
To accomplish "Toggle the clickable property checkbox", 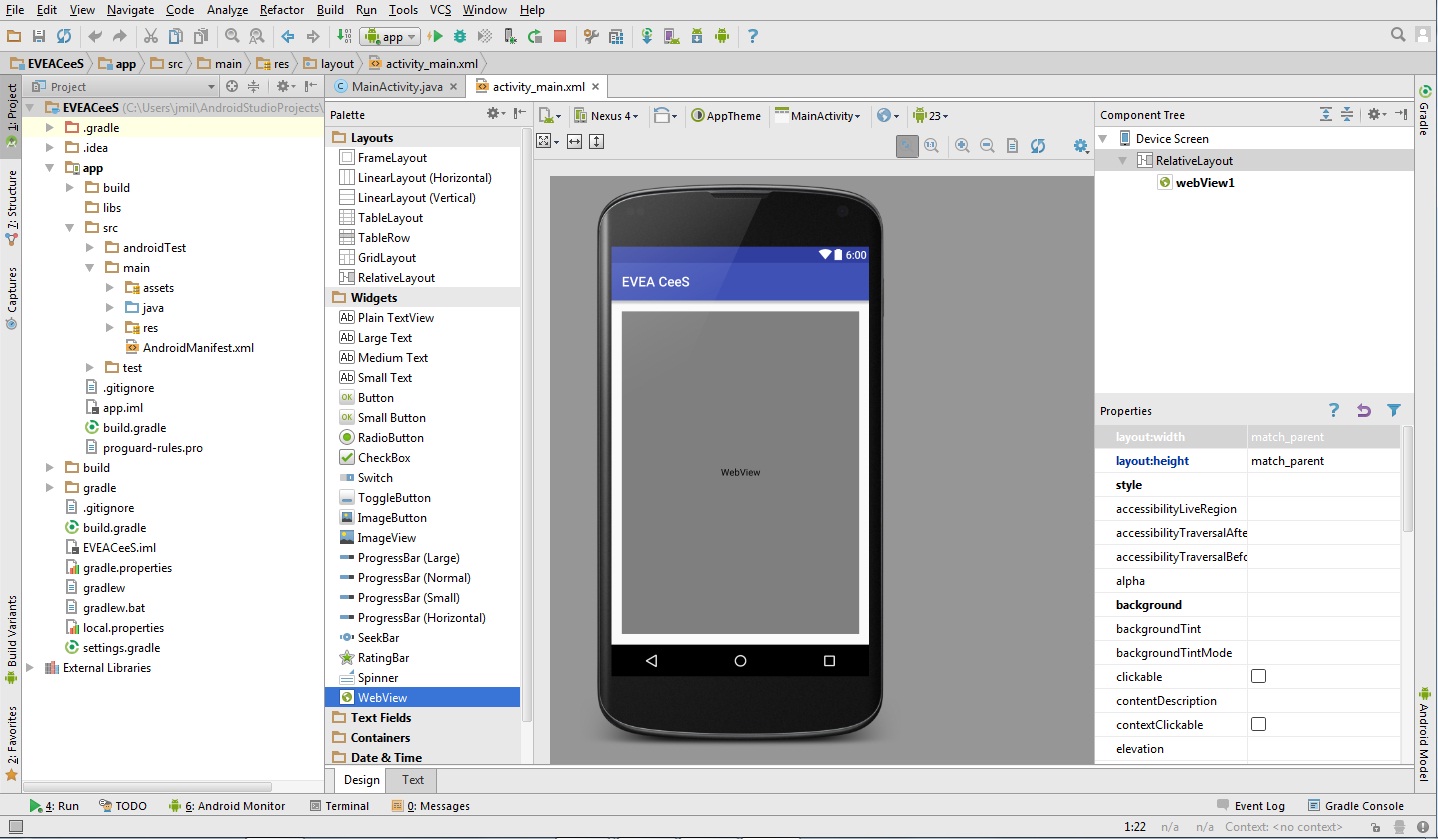I will (1258, 677).
